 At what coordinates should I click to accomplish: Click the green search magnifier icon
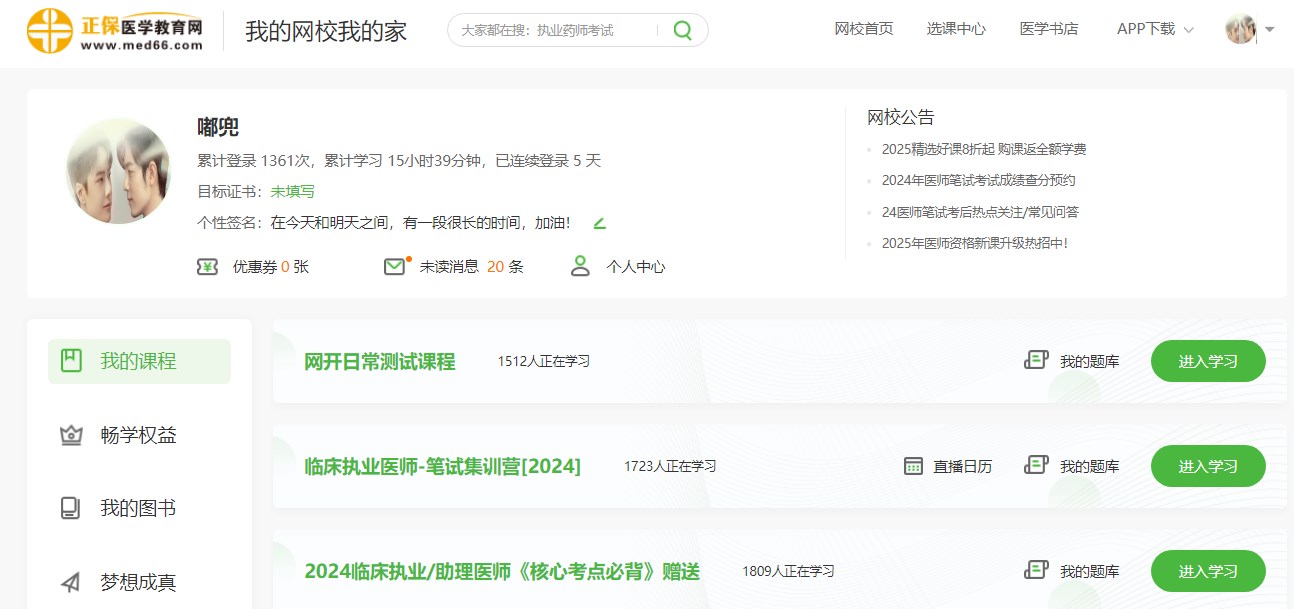[x=682, y=30]
